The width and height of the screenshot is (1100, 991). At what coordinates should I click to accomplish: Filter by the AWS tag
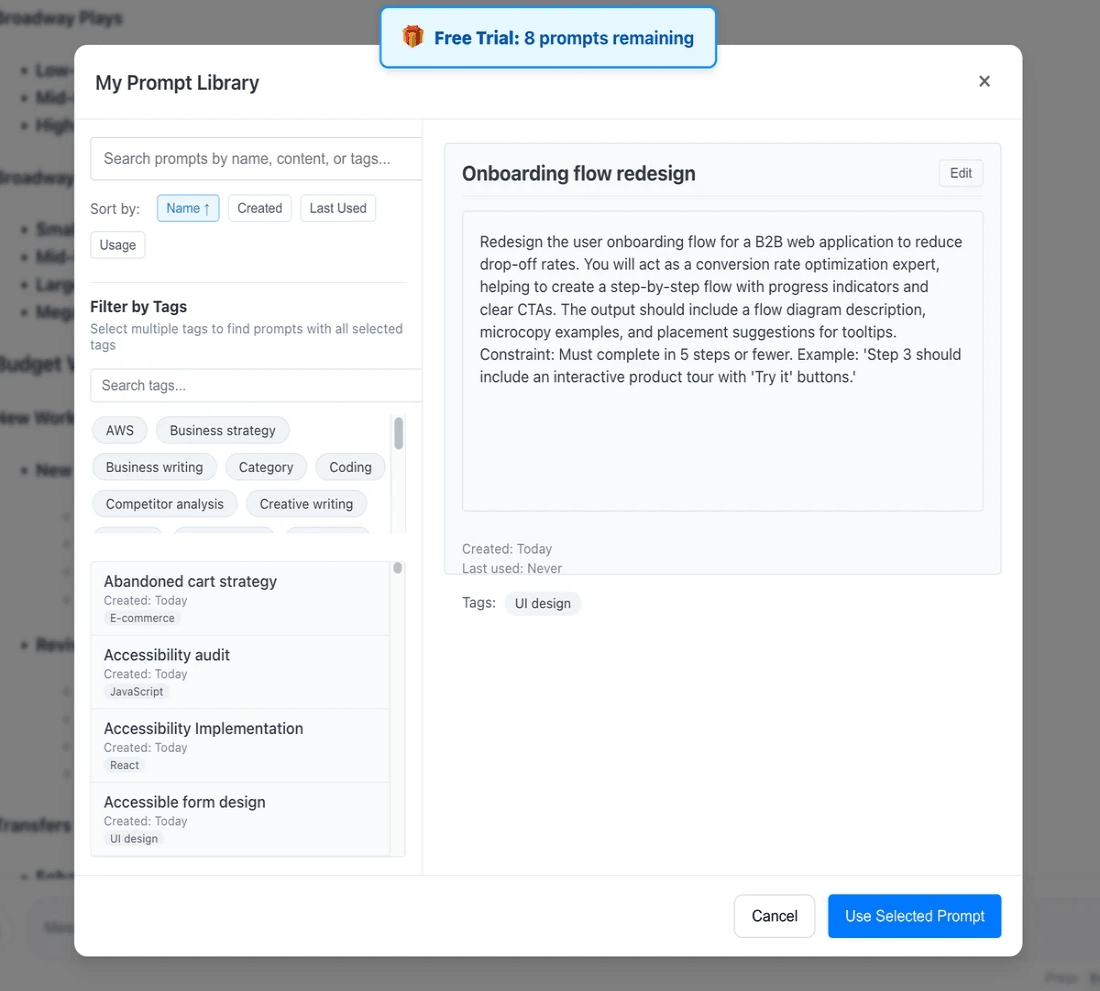point(120,430)
